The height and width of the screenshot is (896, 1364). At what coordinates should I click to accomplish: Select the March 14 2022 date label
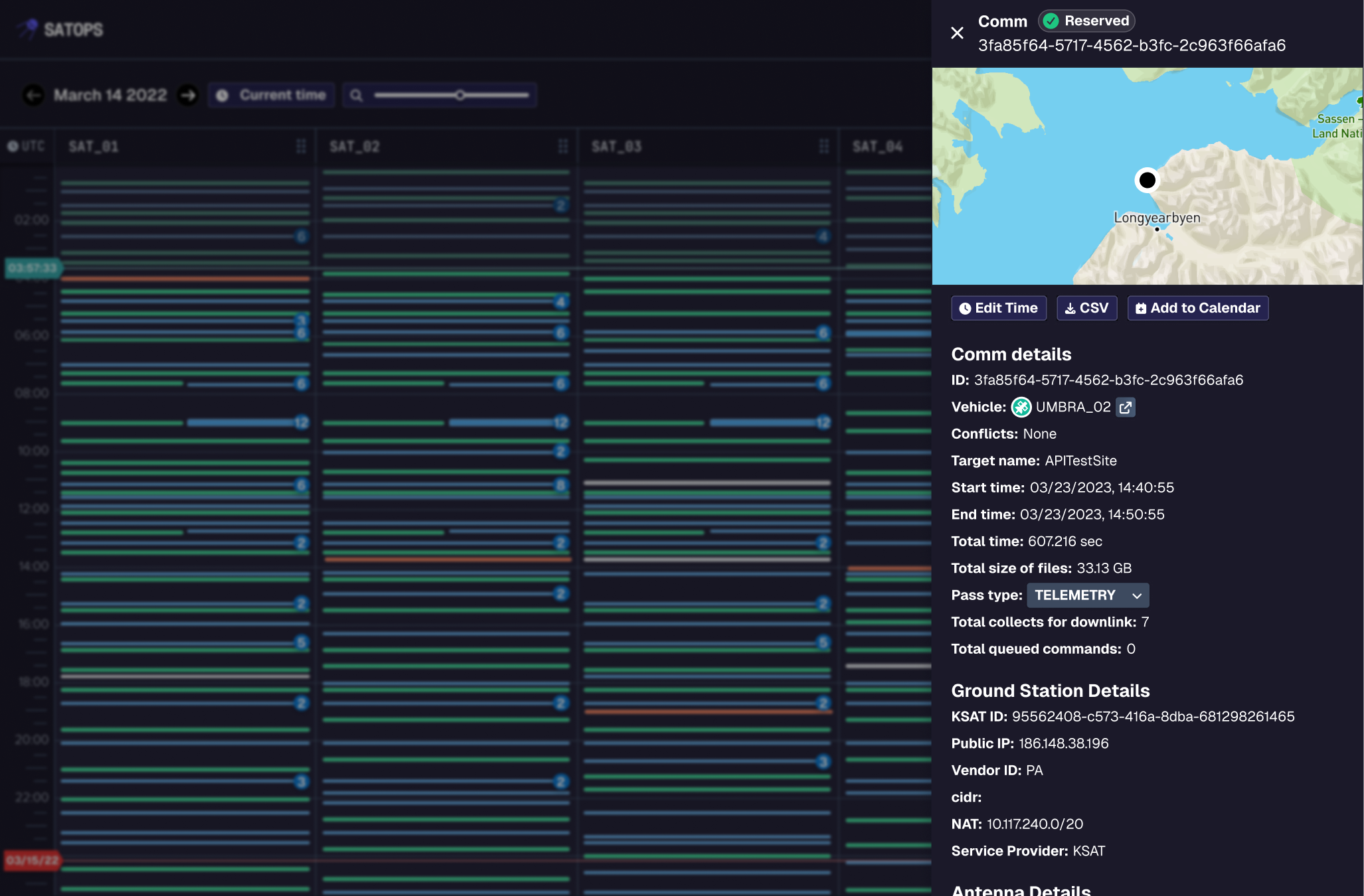coord(110,96)
